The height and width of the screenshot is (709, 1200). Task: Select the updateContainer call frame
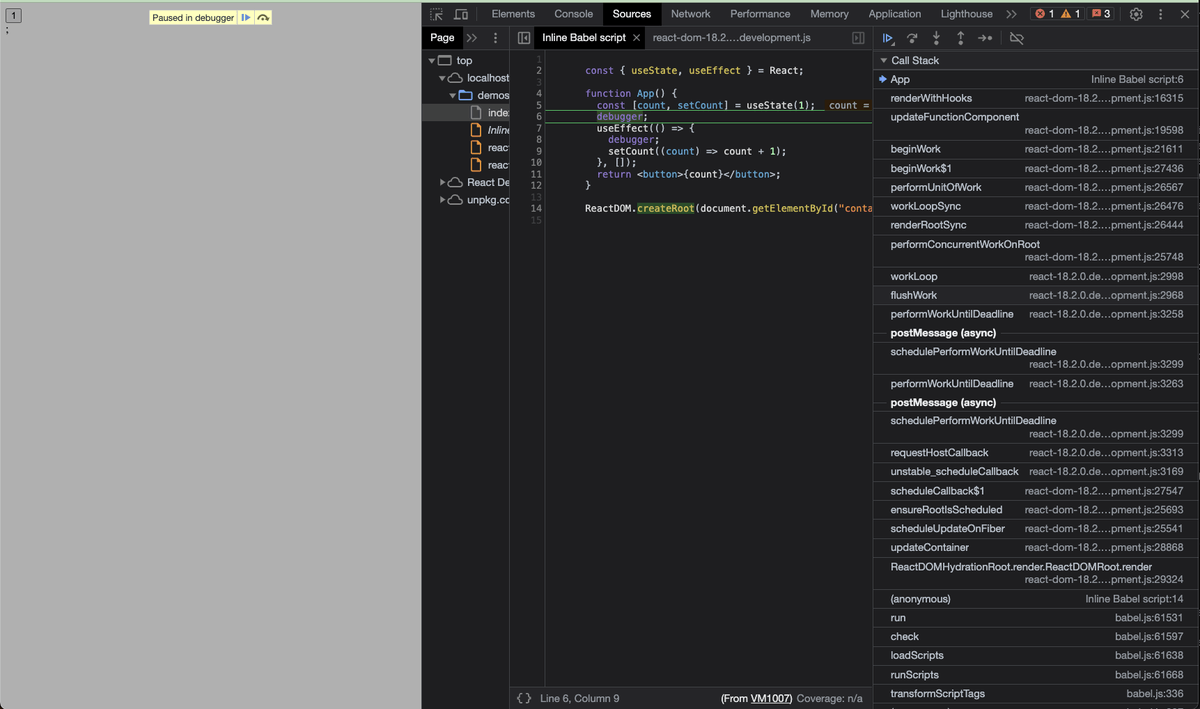(x=1036, y=547)
